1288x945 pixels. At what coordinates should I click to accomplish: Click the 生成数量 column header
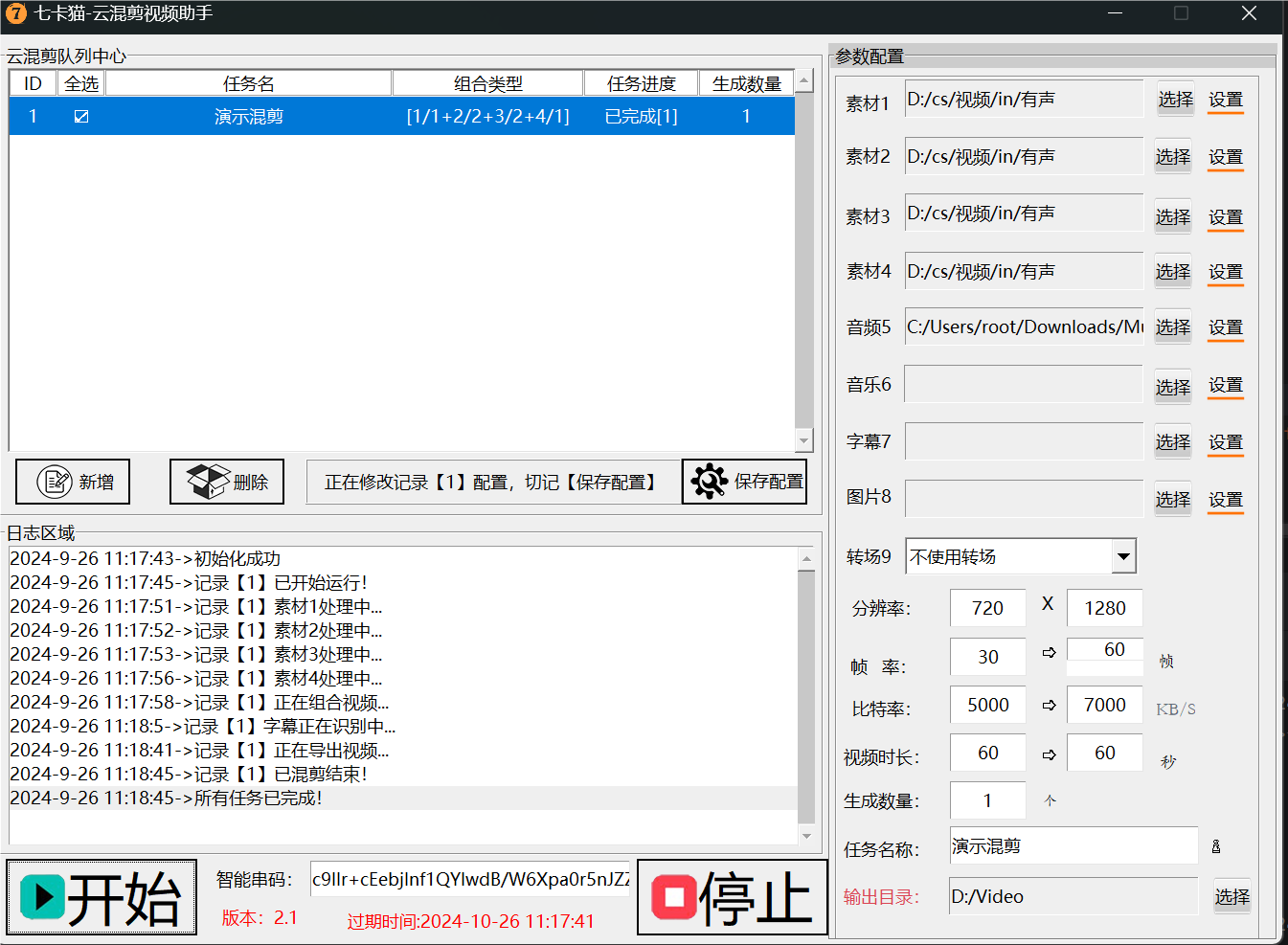(x=747, y=83)
